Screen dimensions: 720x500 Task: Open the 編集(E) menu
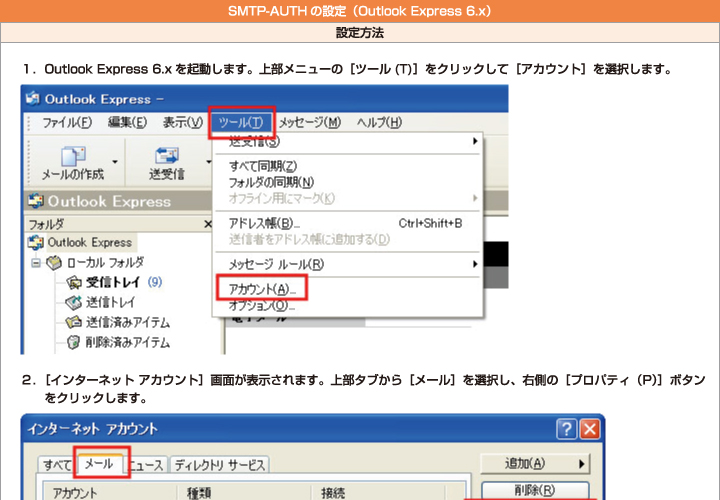[x=127, y=123]
